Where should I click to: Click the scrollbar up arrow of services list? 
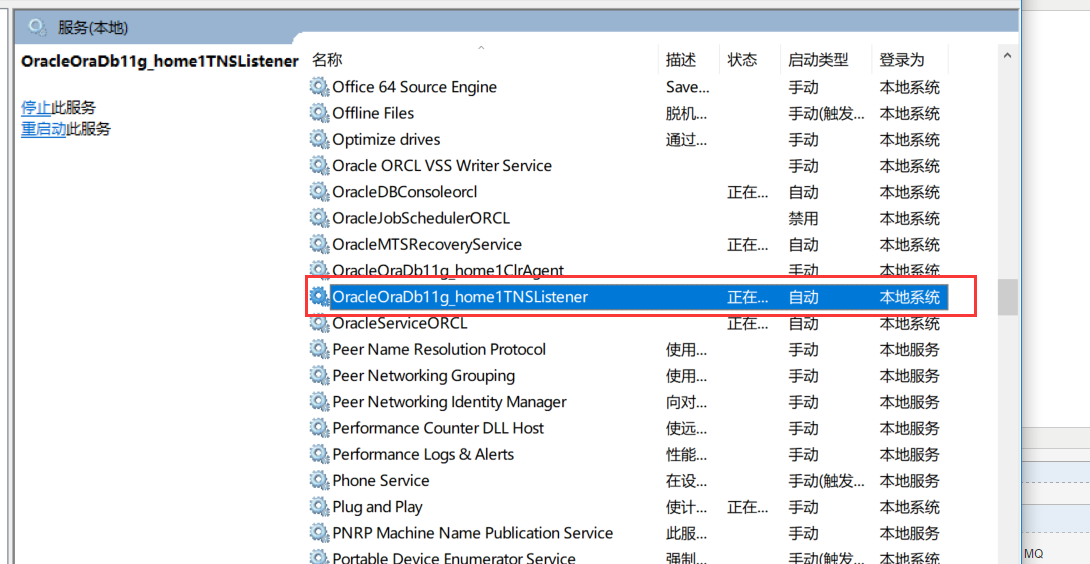[1008, 56]
